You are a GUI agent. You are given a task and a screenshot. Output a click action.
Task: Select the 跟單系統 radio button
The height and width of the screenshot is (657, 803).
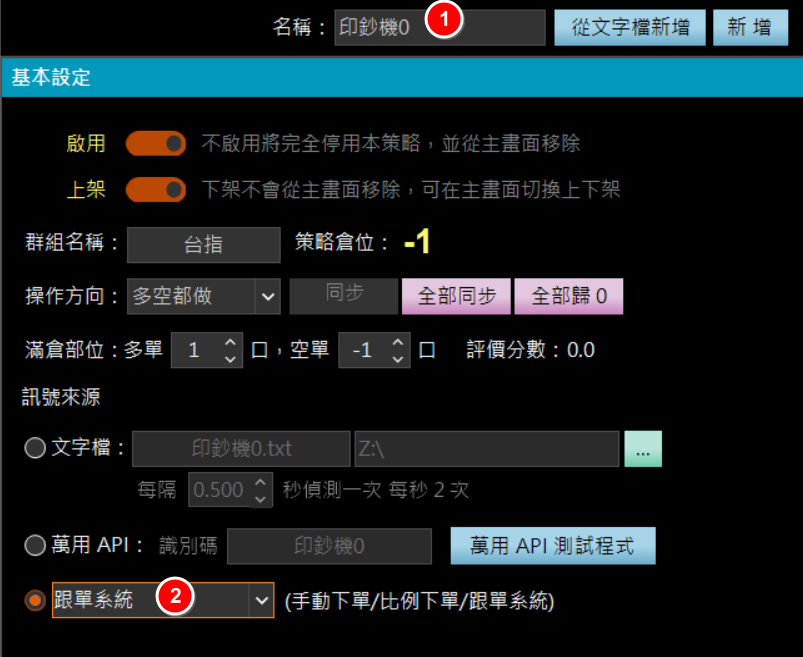pos(35,600)
